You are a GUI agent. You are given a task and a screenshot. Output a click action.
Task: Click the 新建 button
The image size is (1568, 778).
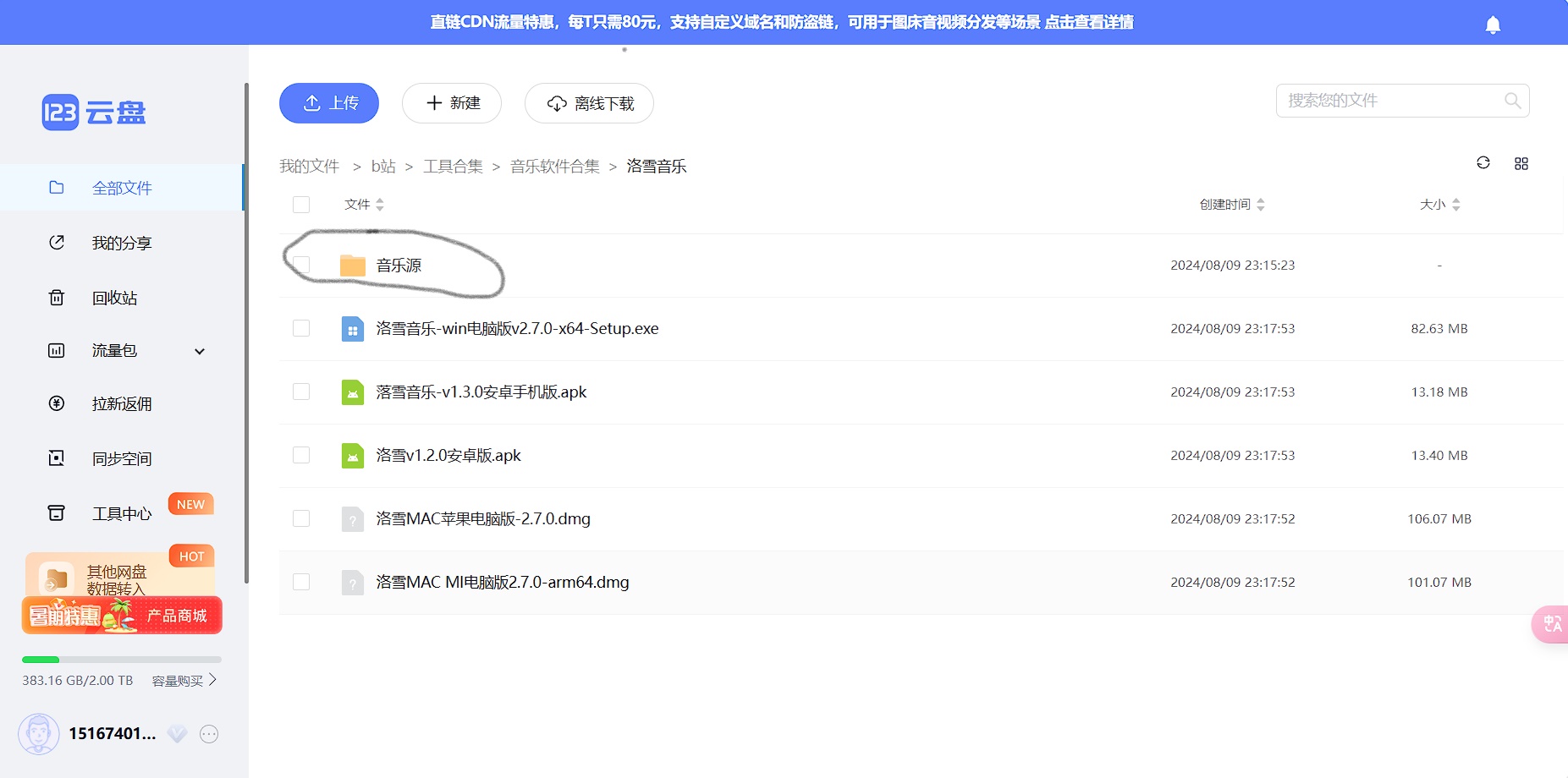(x=452, y=103)
